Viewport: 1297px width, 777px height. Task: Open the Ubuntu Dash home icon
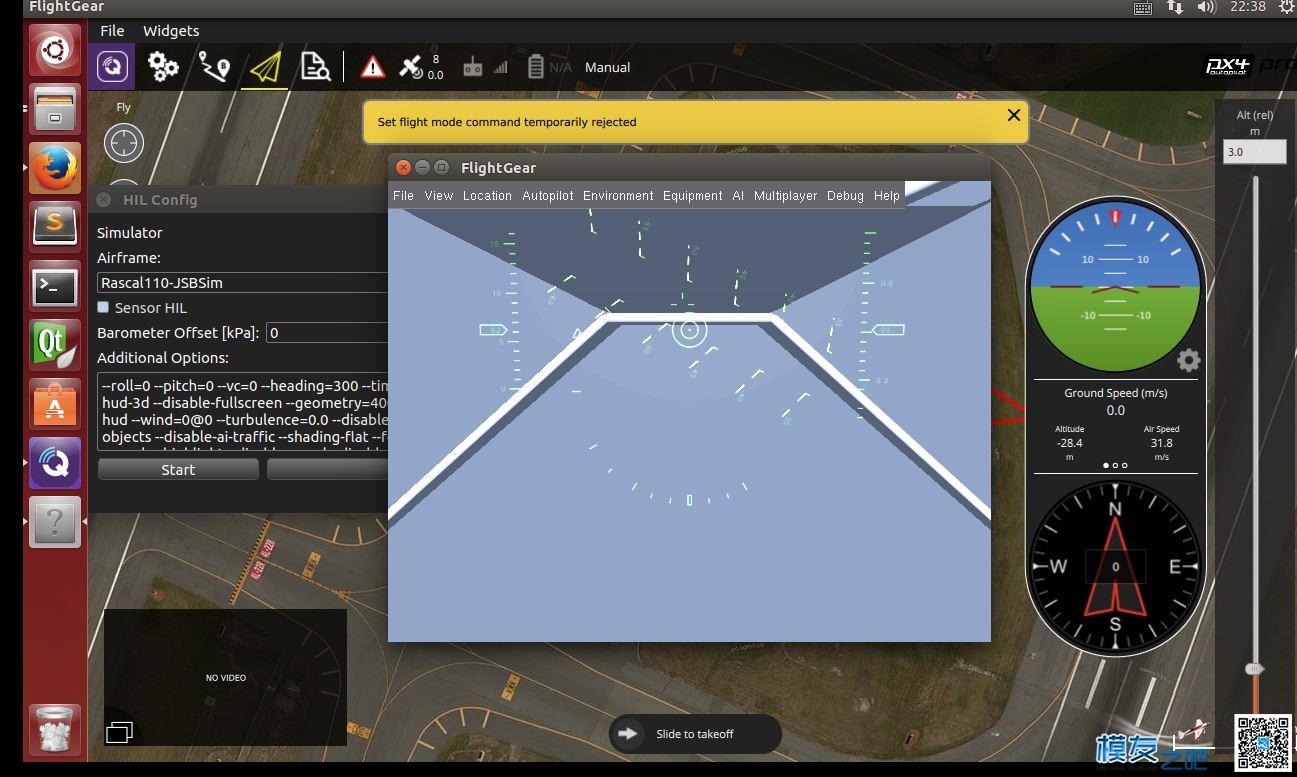tap(55, 50)
